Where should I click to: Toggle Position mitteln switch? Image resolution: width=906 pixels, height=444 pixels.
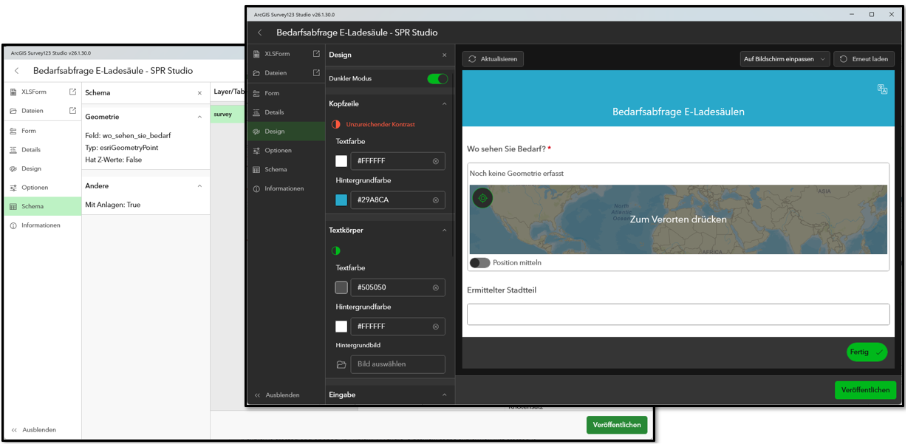480,262
